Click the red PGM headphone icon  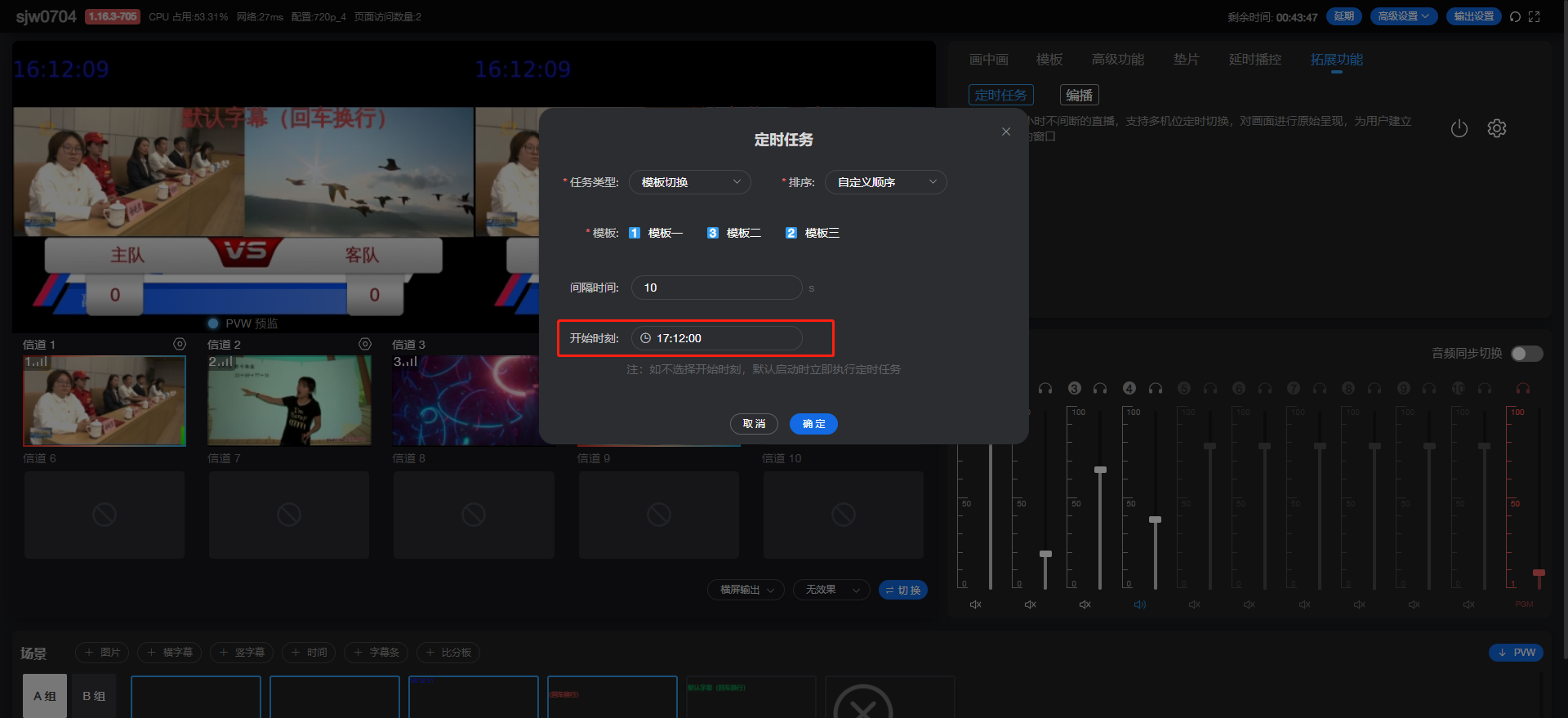click(1522, 389)
